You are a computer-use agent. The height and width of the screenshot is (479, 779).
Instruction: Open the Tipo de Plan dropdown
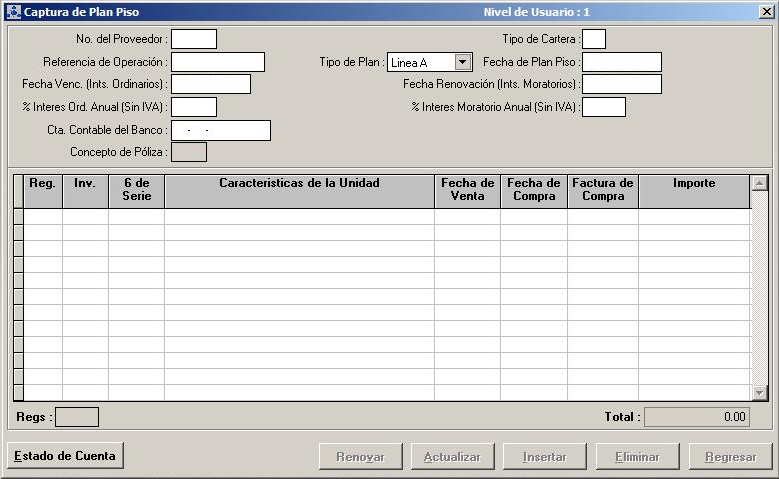tap(462, 62)
